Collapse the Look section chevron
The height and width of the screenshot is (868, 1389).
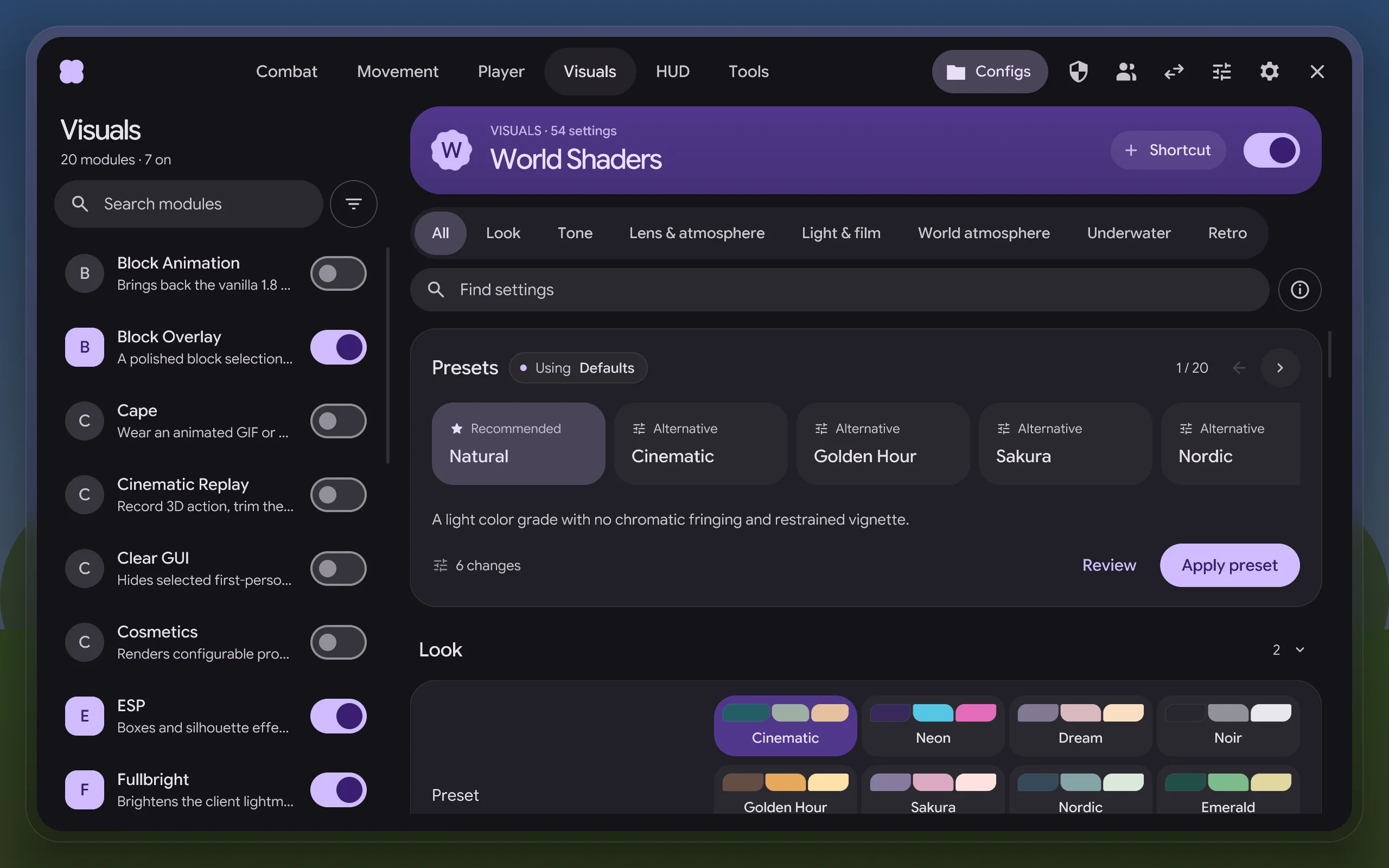pyautogui.click(x=1300, y=650)
